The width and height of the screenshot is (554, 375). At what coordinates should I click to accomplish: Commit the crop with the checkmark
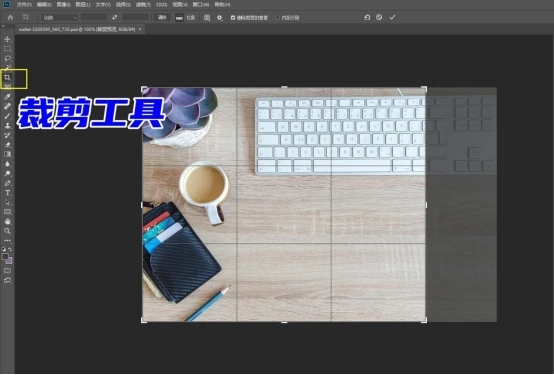point(392,17)
